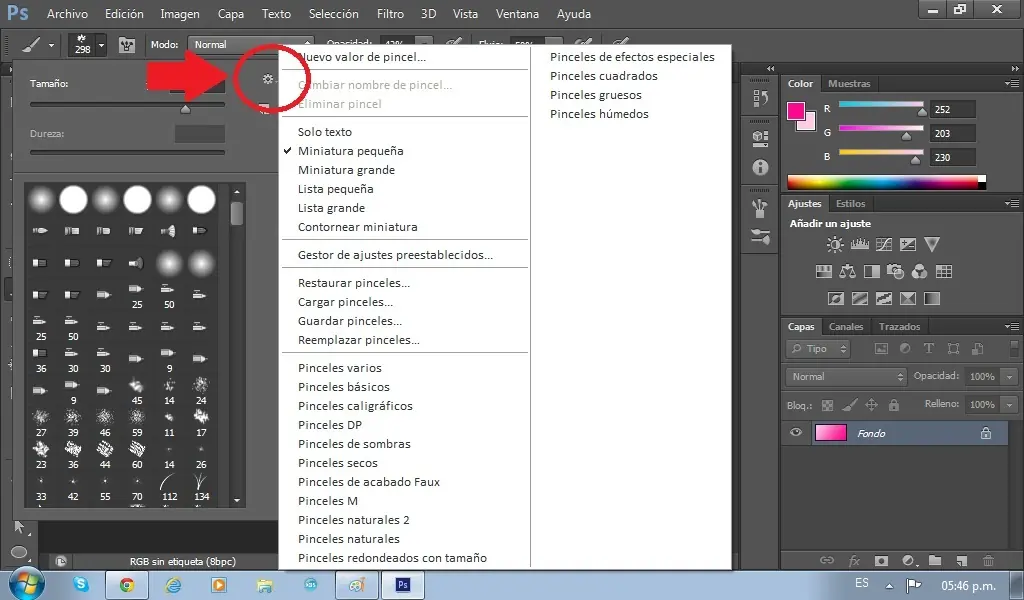Add a Posterize adjustment
Viewport: 1024px width, 600px height.
click(859, 299)
